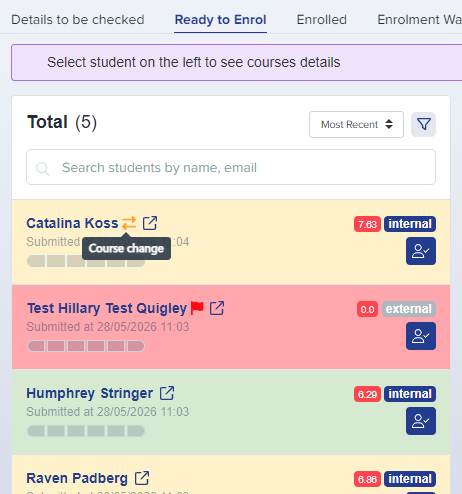462x494 pixels.
Task: Enrol Humphrey Stringer with the user-check button
Action: 421,421
